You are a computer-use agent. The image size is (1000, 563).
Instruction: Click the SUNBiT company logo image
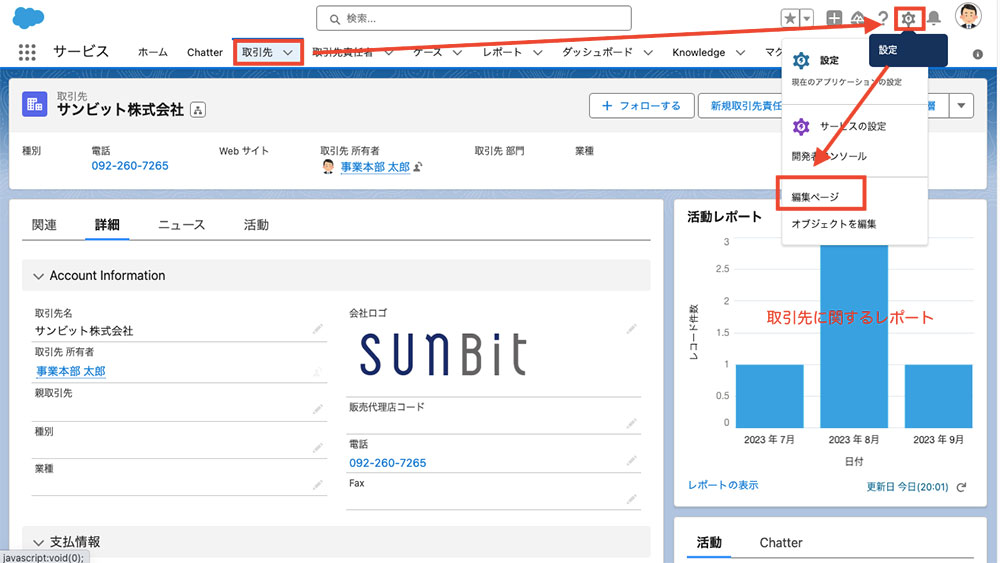pos(444,355)
